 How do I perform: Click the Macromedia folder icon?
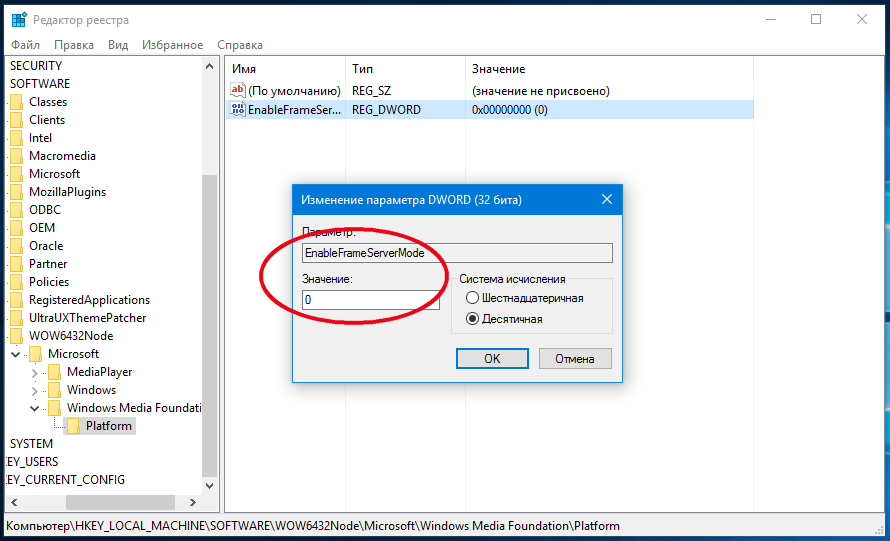coord(16,156)
